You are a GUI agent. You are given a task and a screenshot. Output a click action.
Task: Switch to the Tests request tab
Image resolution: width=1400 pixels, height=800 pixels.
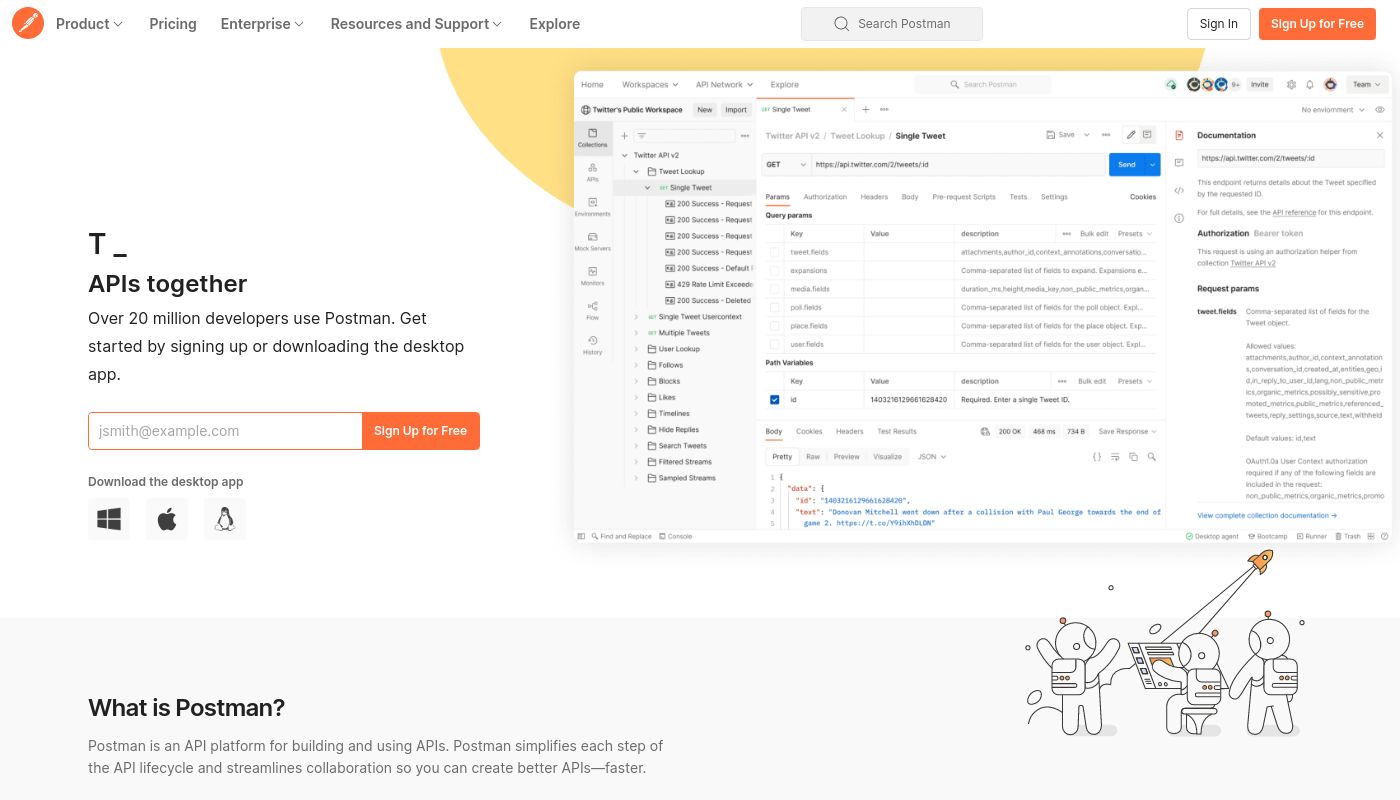1018,197
